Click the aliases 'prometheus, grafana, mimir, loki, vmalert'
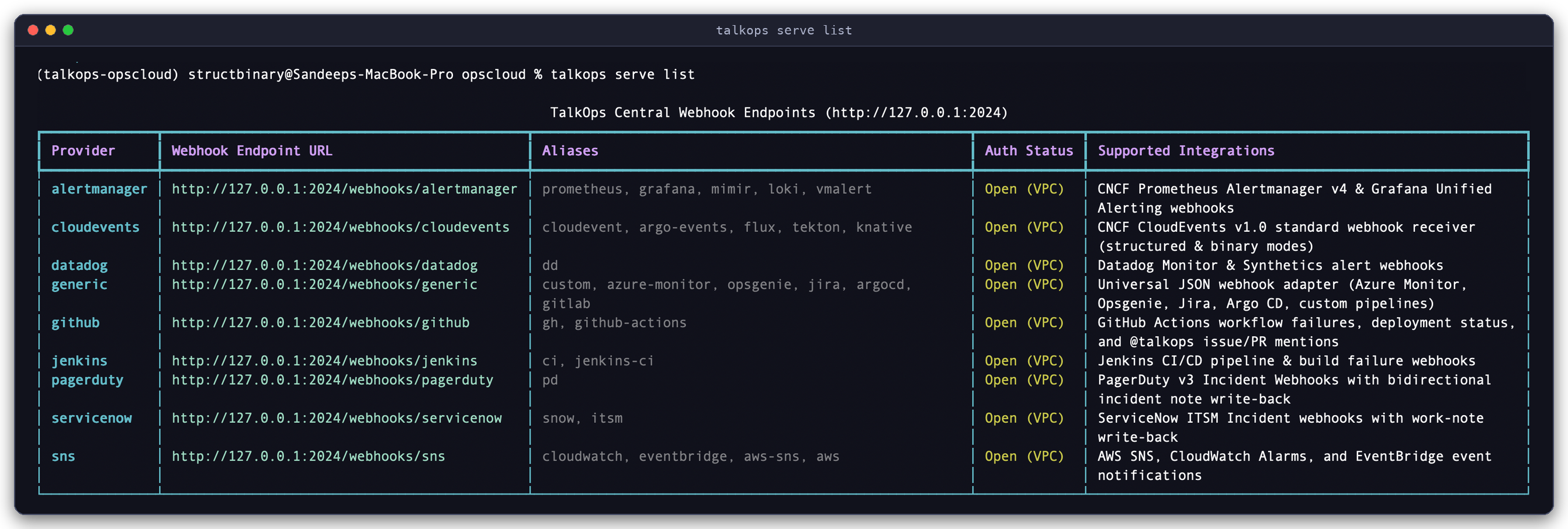The image size is (1568, 529). tap(707, 189)
